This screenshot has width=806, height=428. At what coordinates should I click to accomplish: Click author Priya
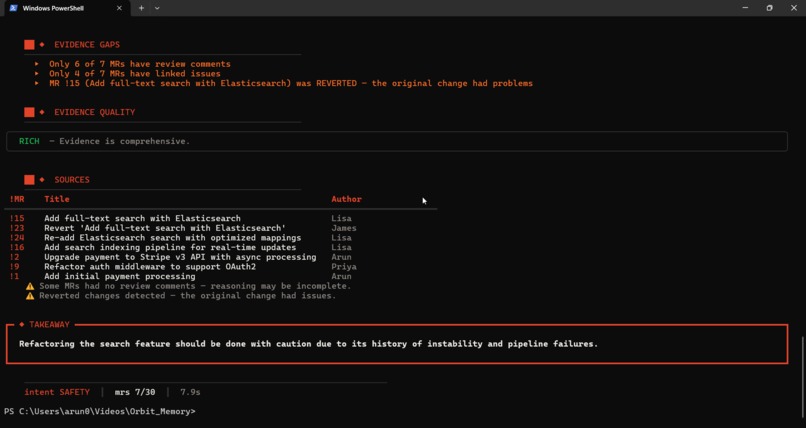pos(344,267)
